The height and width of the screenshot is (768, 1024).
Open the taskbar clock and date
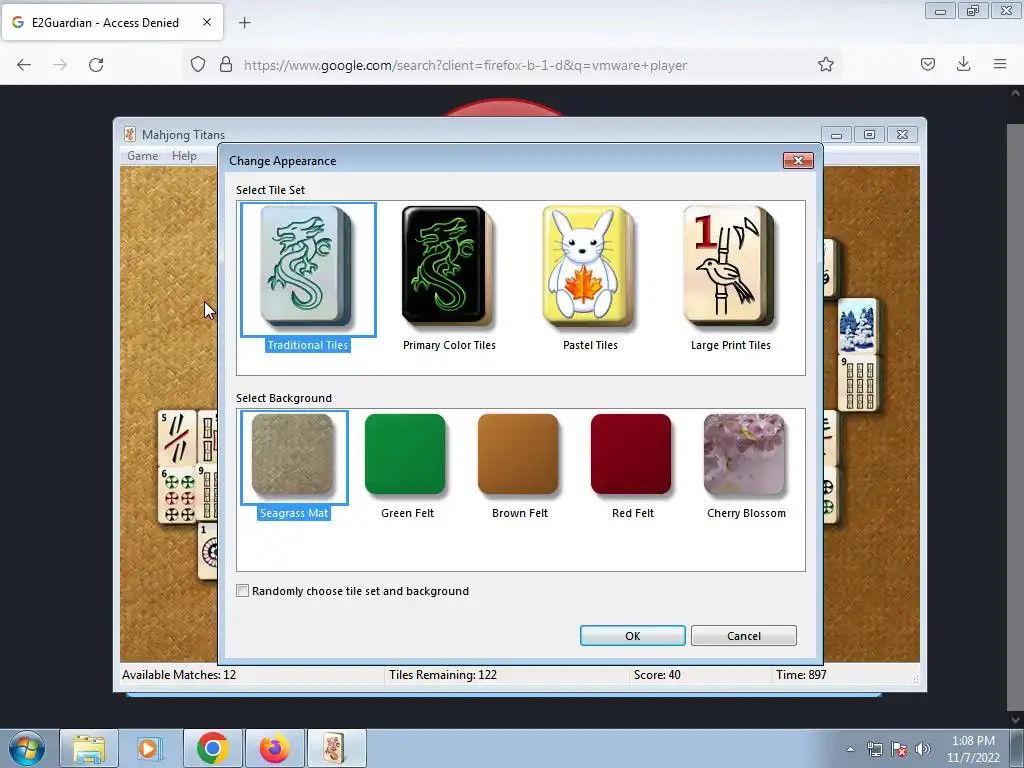(x=973, y=749)
